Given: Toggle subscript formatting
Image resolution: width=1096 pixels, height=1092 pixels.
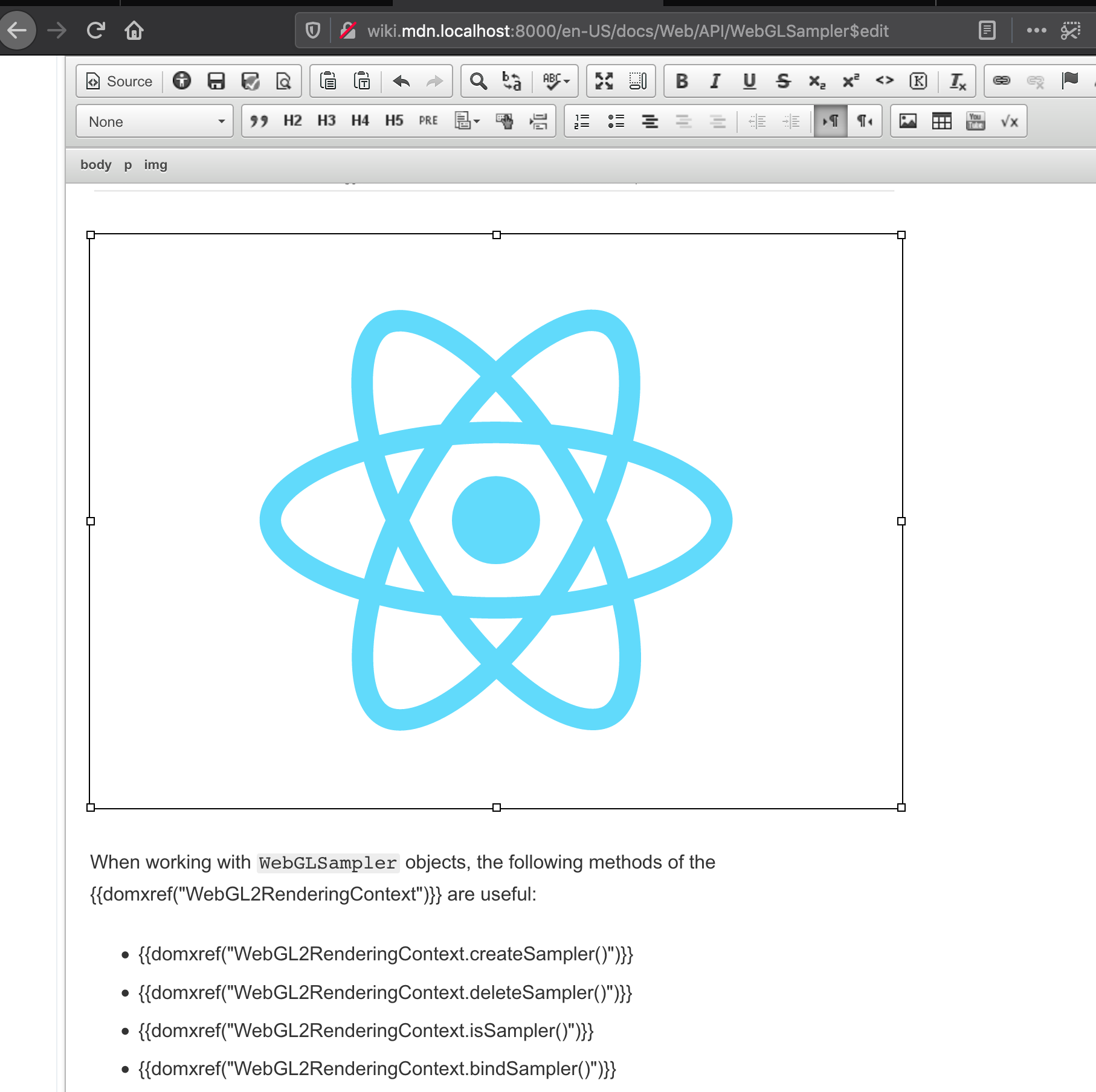Looking at the screenshot, I should [817, 81].
